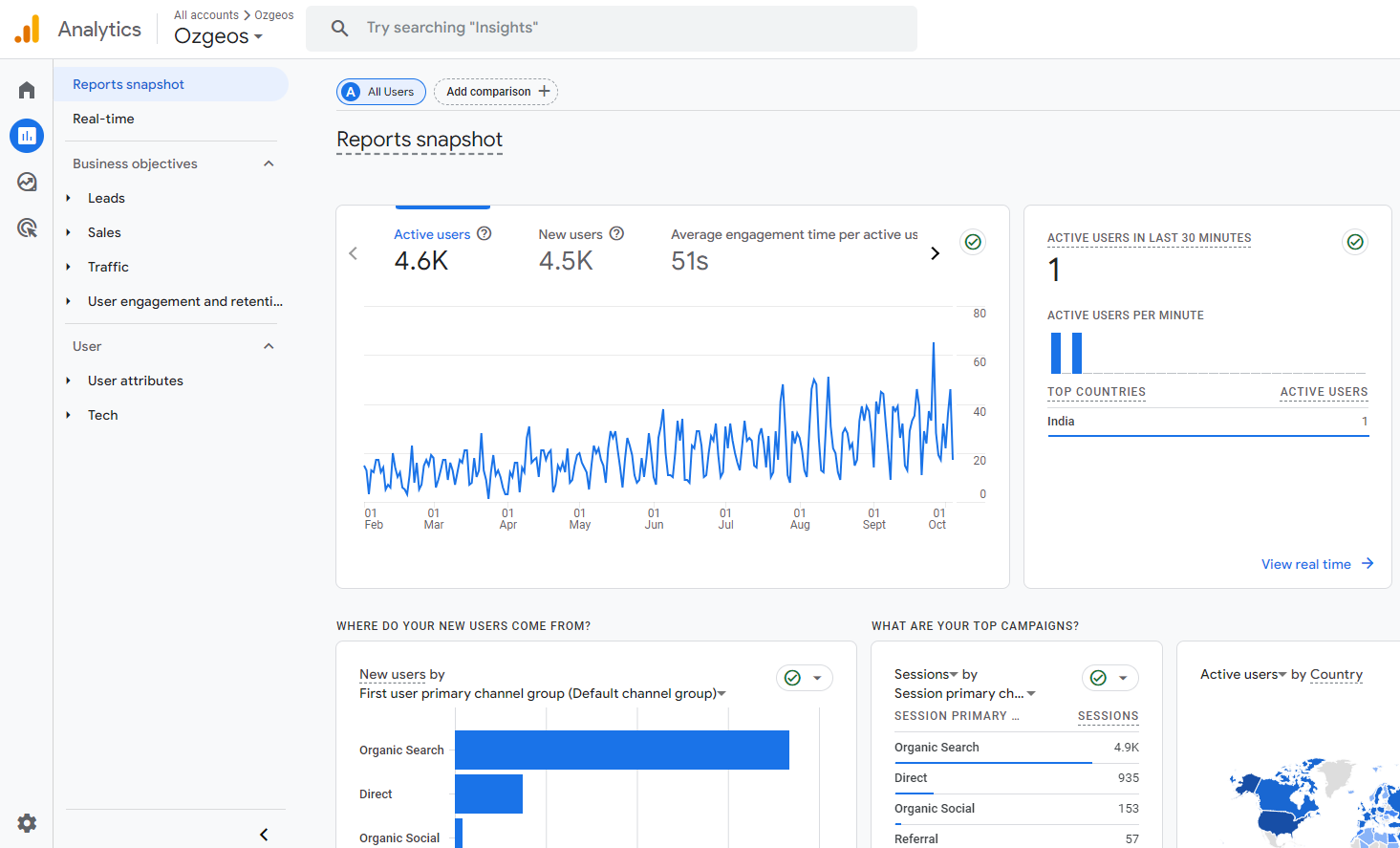Click green check on realtime card
1400x848 pixels.
point(1355,242)
